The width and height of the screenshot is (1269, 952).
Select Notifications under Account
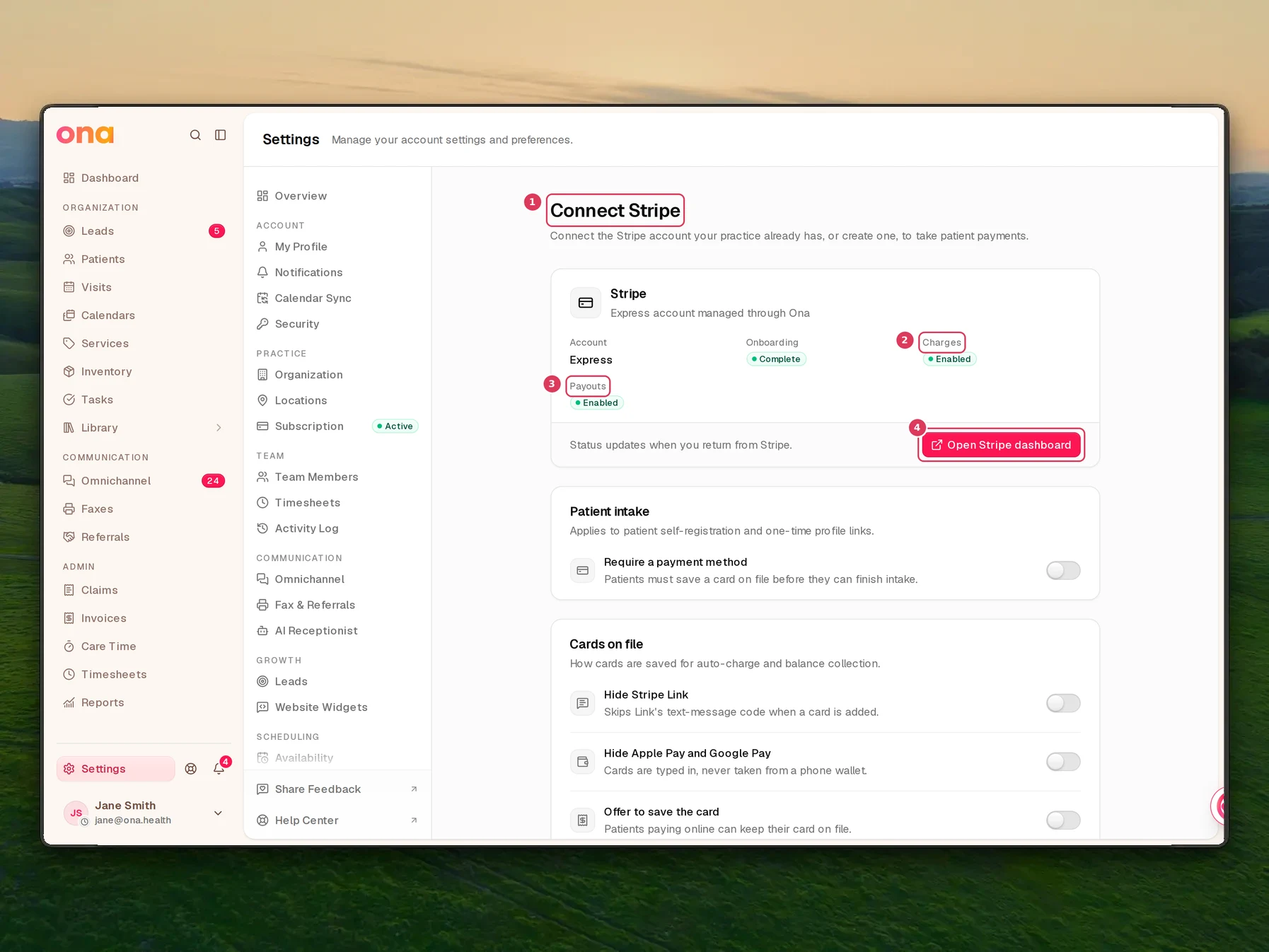(337, 272)
